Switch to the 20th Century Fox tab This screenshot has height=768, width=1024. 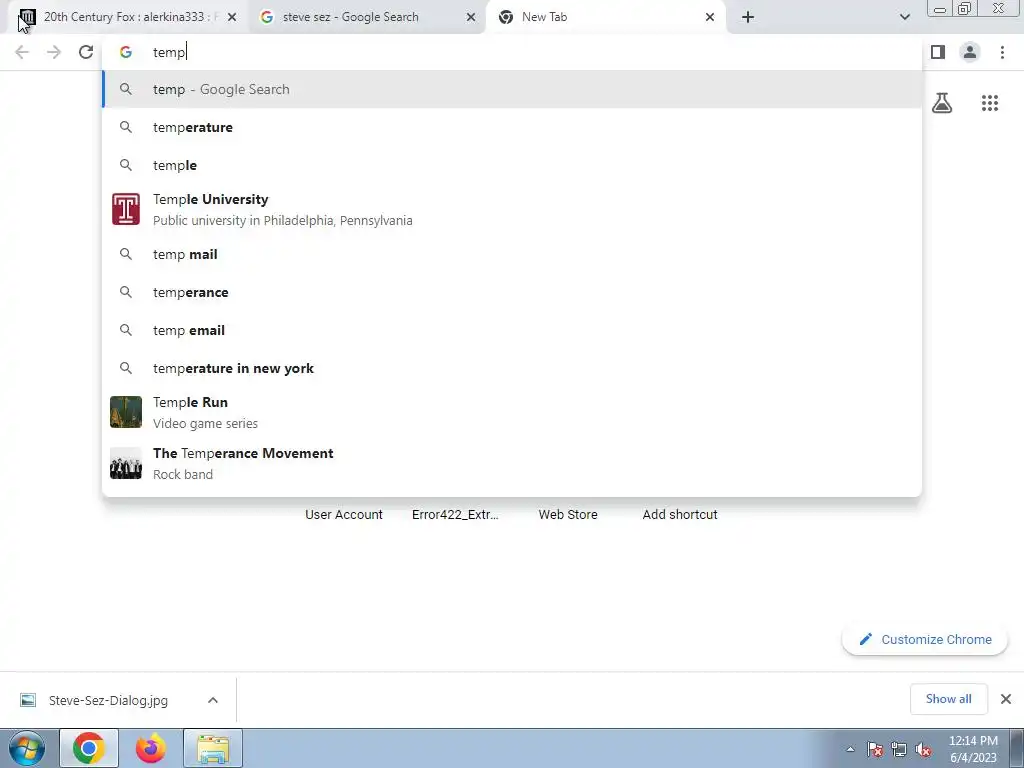(127, 17)
